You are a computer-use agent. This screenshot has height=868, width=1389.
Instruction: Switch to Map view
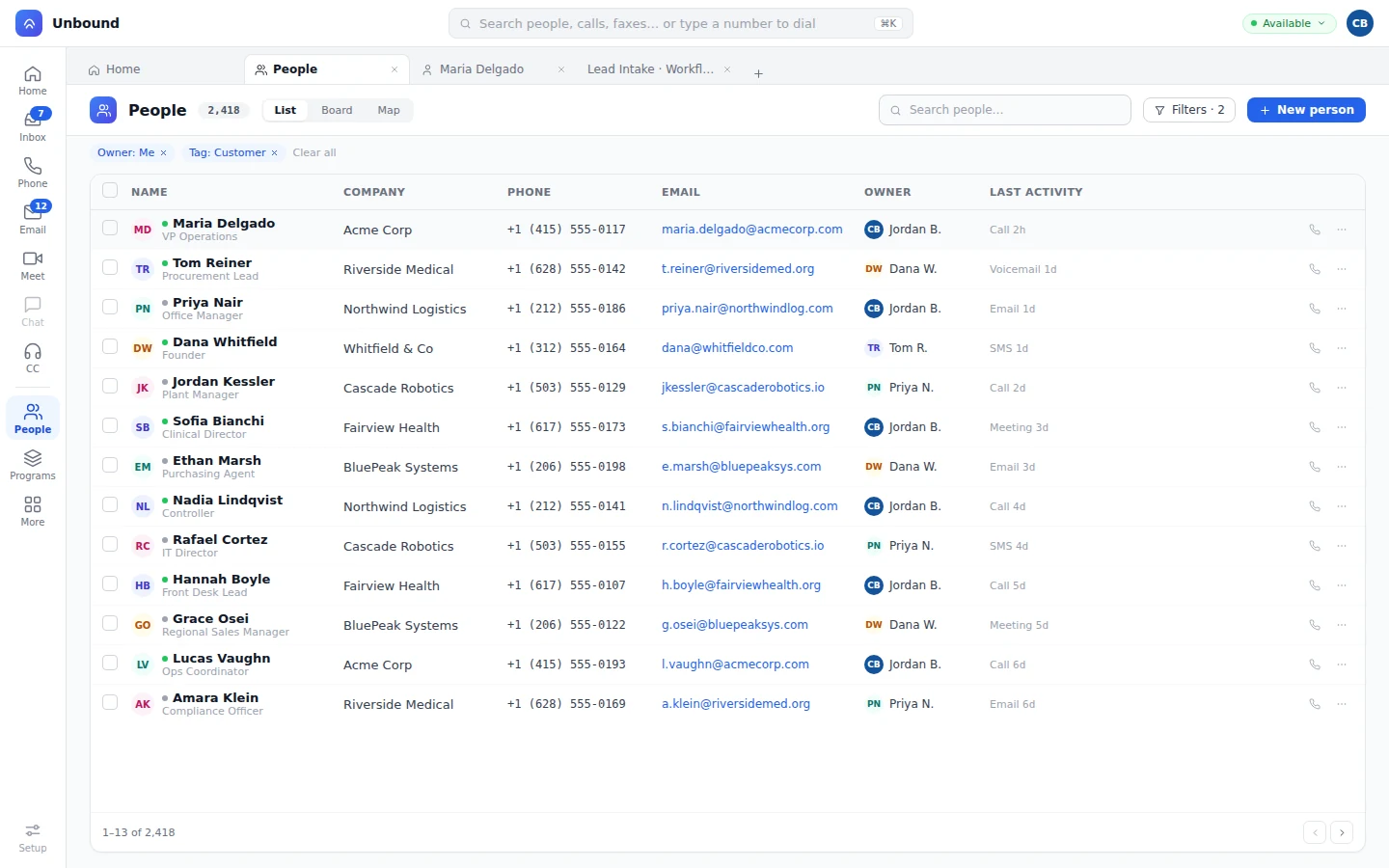[389, 110]
